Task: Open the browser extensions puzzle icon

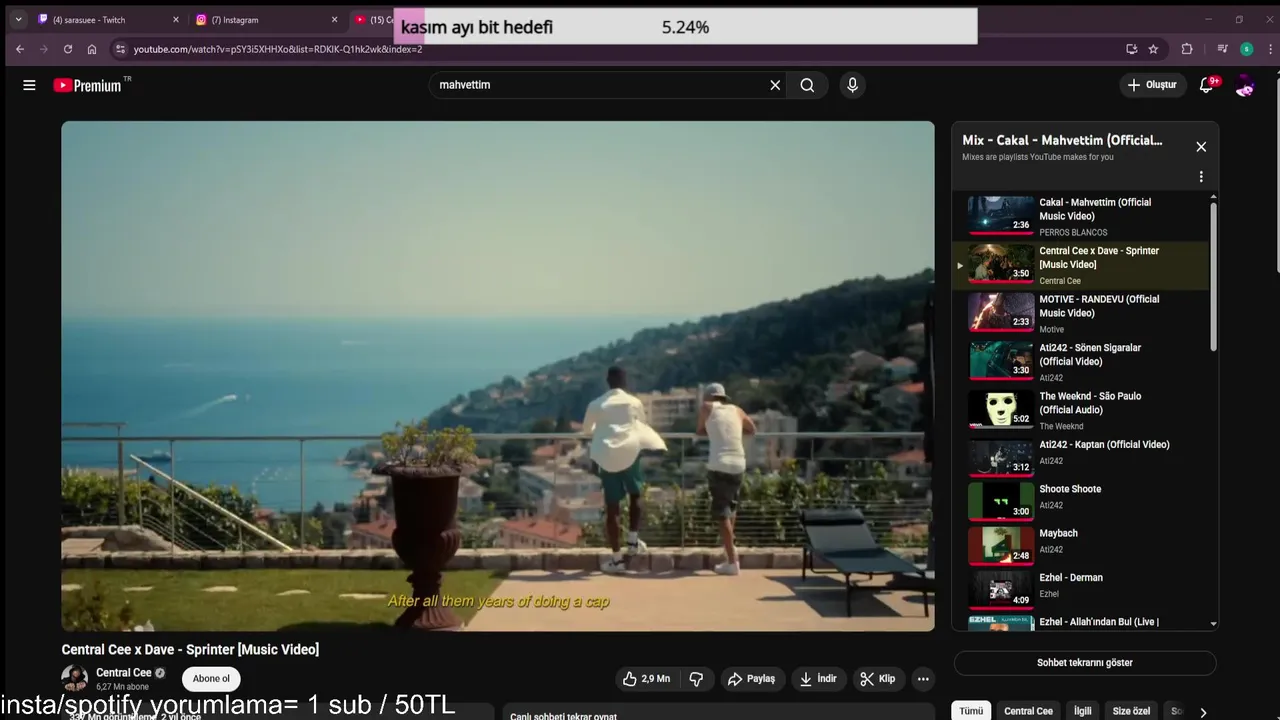Action: (x=1187, y=49)
